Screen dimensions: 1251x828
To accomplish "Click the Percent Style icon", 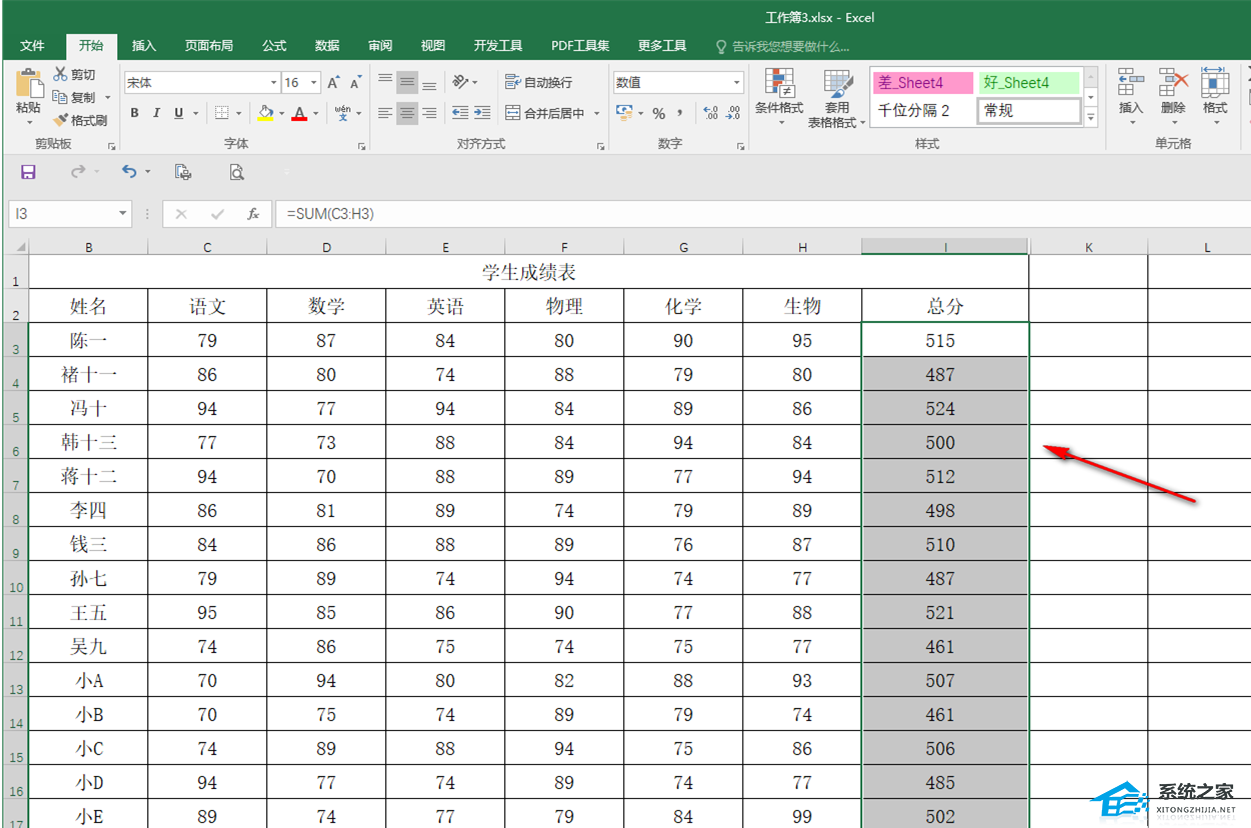I will click(x=659, y=114).
